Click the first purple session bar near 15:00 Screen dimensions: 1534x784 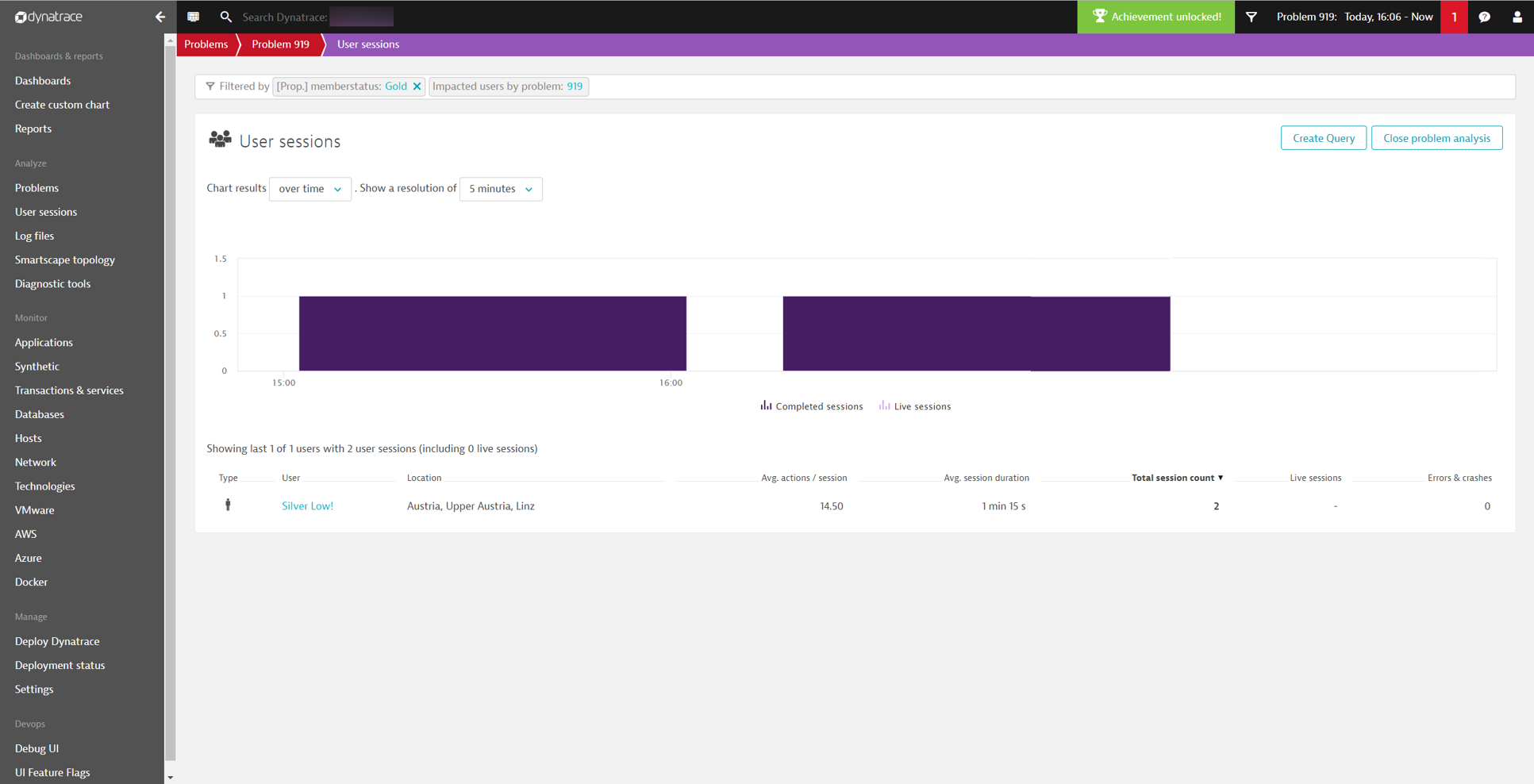pyautogui.click(x=493, y=333)
